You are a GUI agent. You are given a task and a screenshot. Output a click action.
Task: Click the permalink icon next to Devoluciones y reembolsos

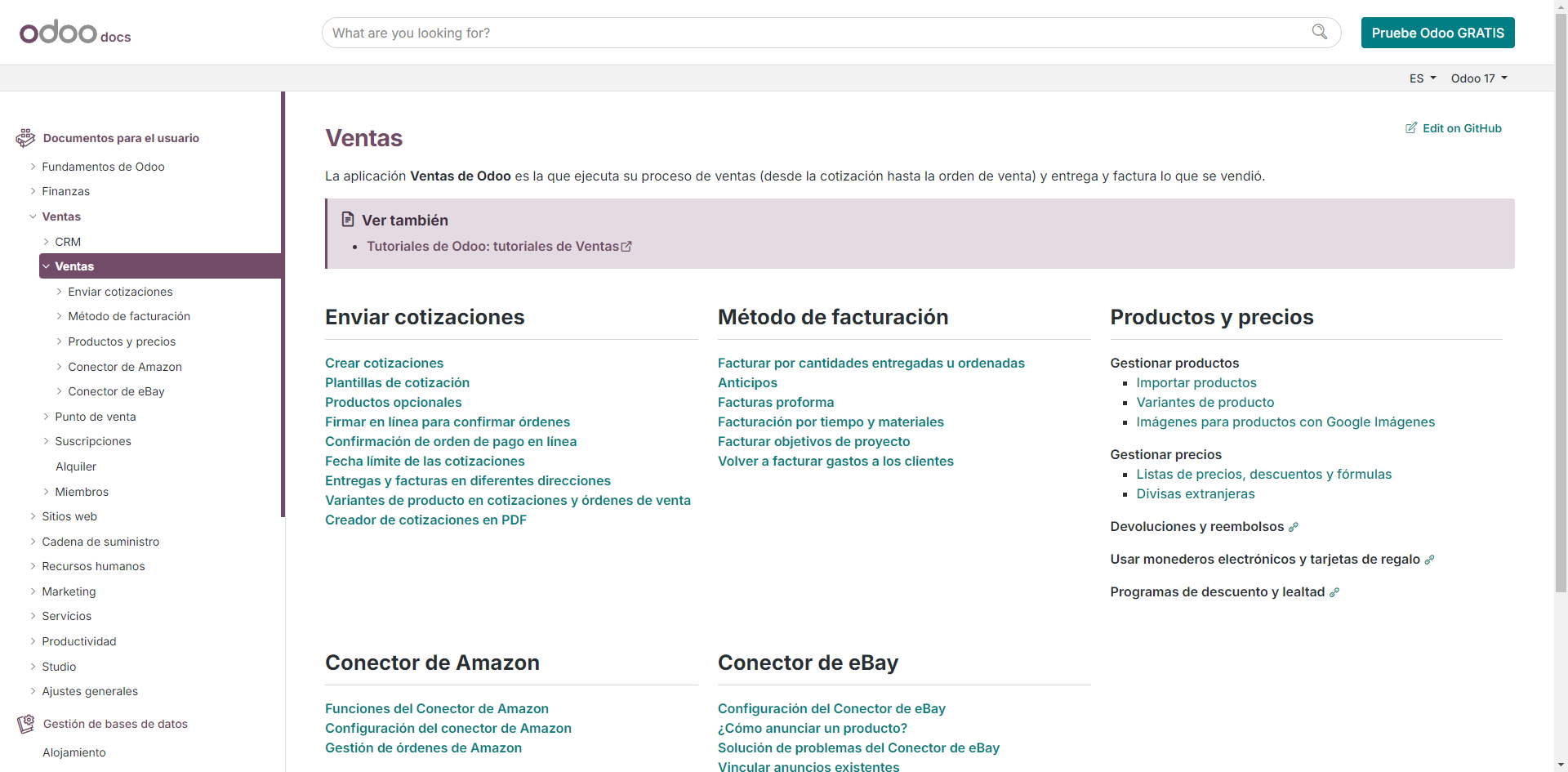1293,526
